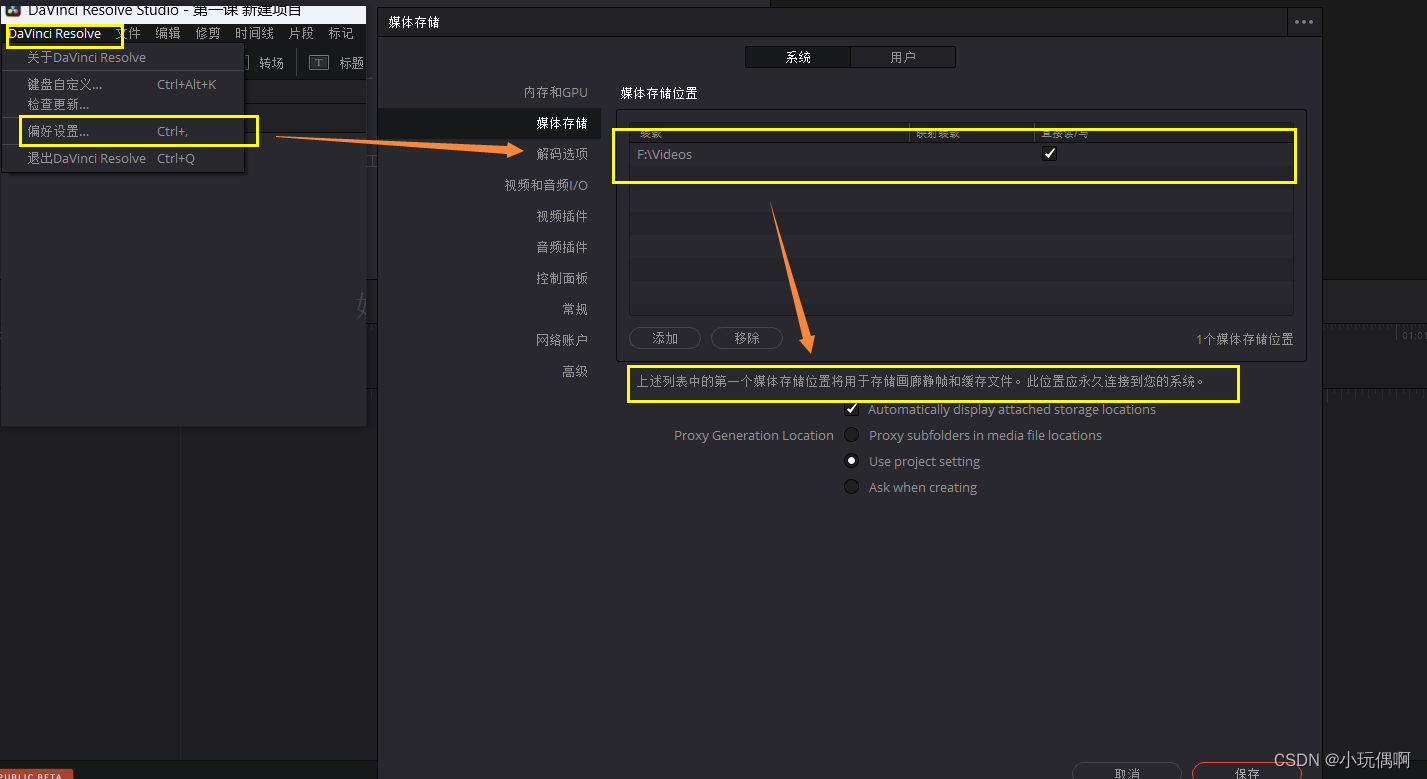Click the 媒体存储位置 heading
This screenshot has width=1427, height=779.
(x=659, y=93)
